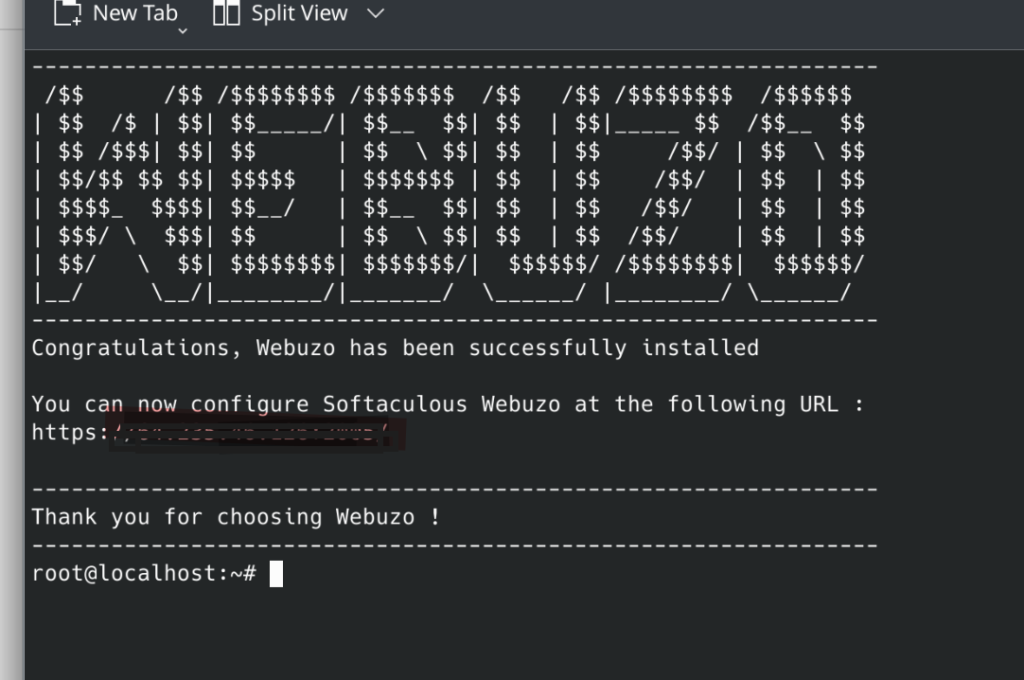Click the blinking terminal cursor block
Image resolution: width=1024 pixels, height=680 pixels.
276,574
